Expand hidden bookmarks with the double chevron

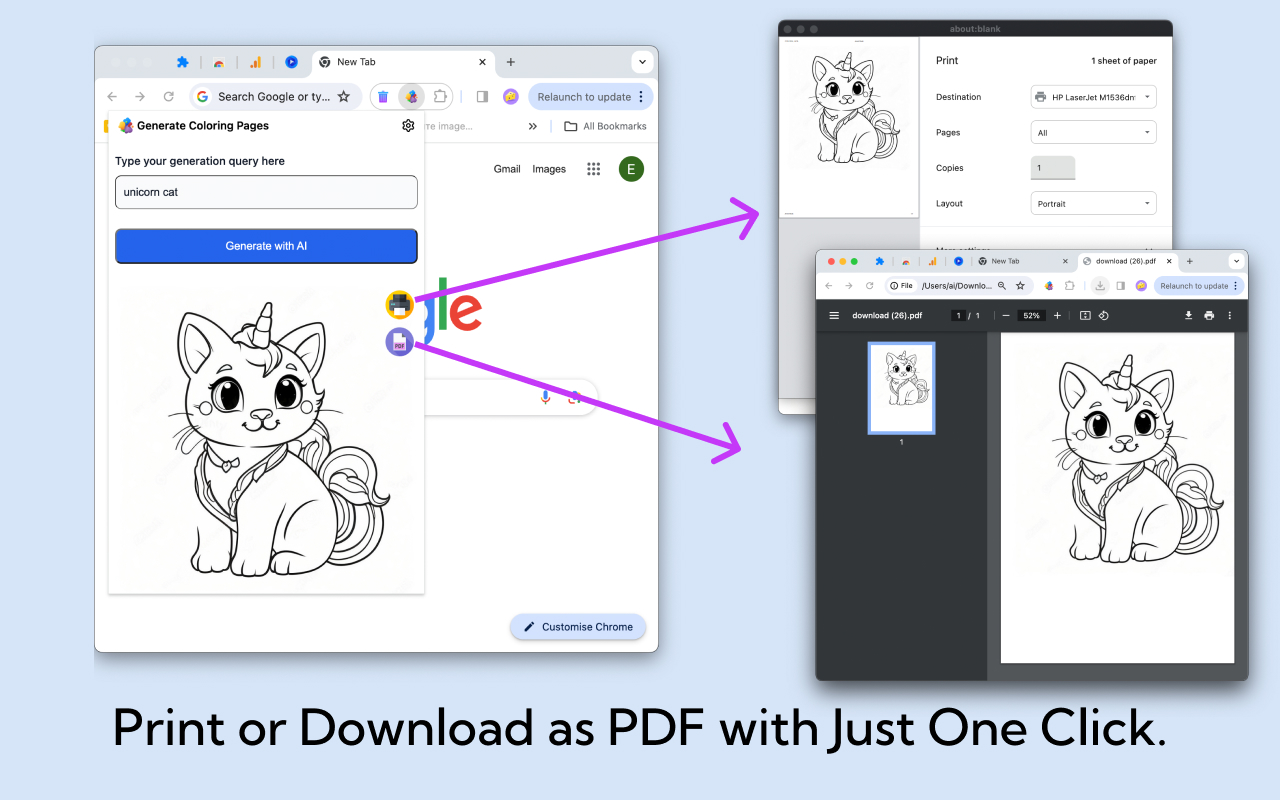(x=533, y=126)
